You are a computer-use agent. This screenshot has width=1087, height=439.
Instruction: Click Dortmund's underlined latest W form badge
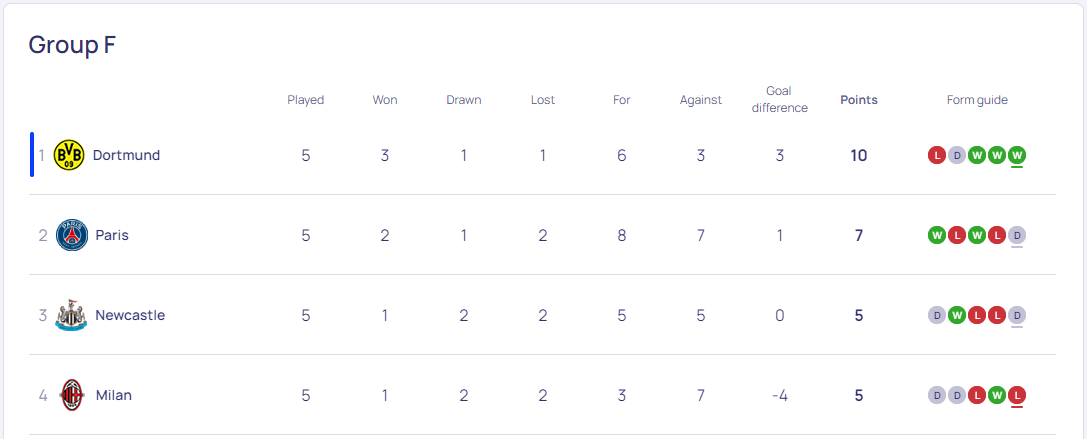1017,155
